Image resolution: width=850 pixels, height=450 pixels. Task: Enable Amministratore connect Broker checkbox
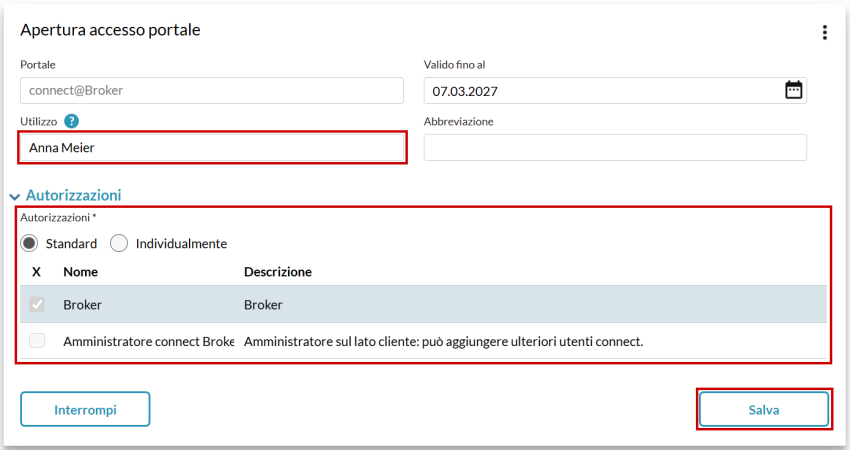point(37,340)
